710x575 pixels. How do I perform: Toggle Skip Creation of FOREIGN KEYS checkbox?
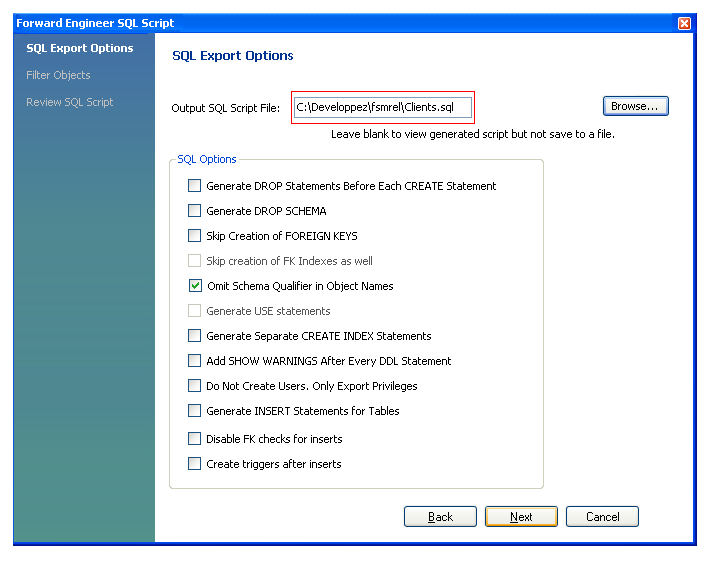(x=195, y=236)
